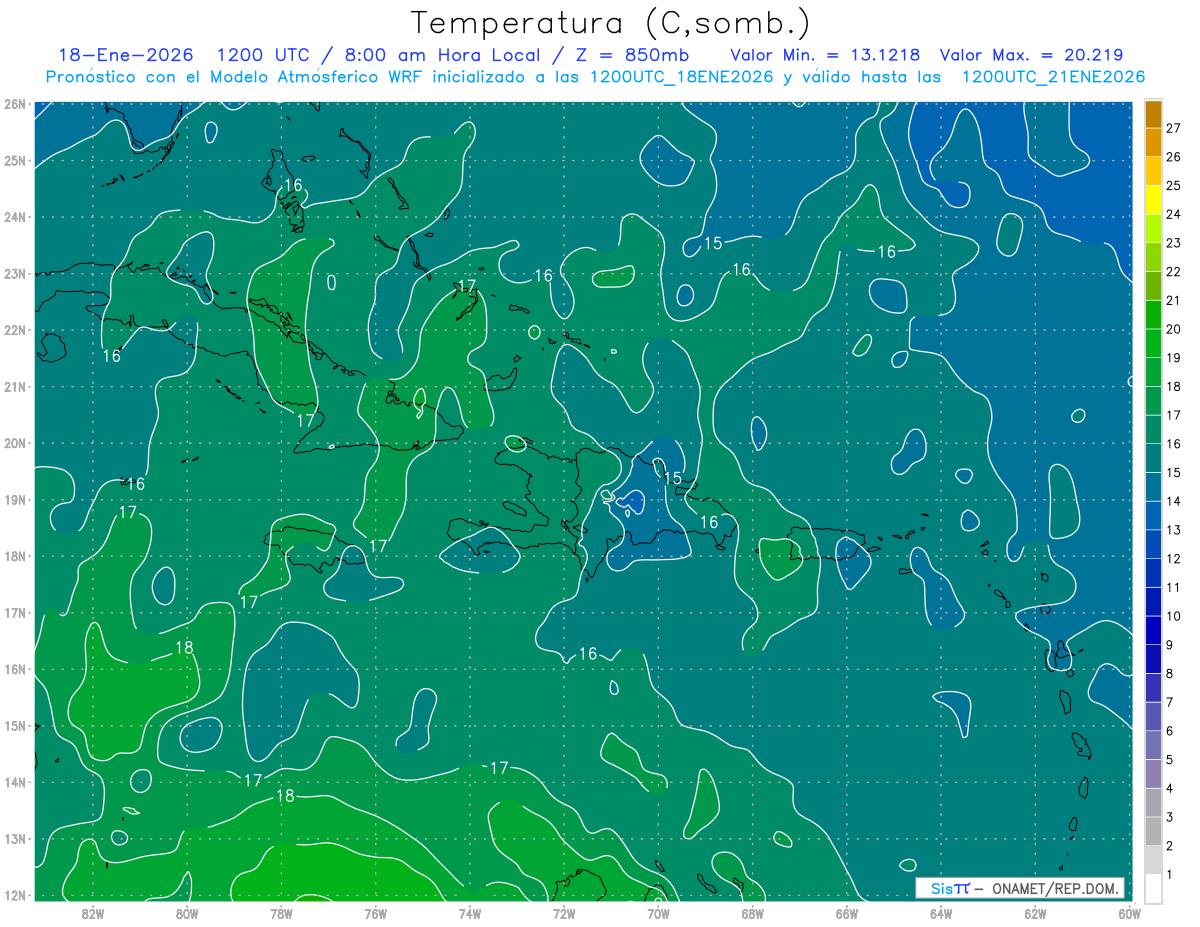
Task: Click the '82W' longitude axis label
Action: point(93,913)
